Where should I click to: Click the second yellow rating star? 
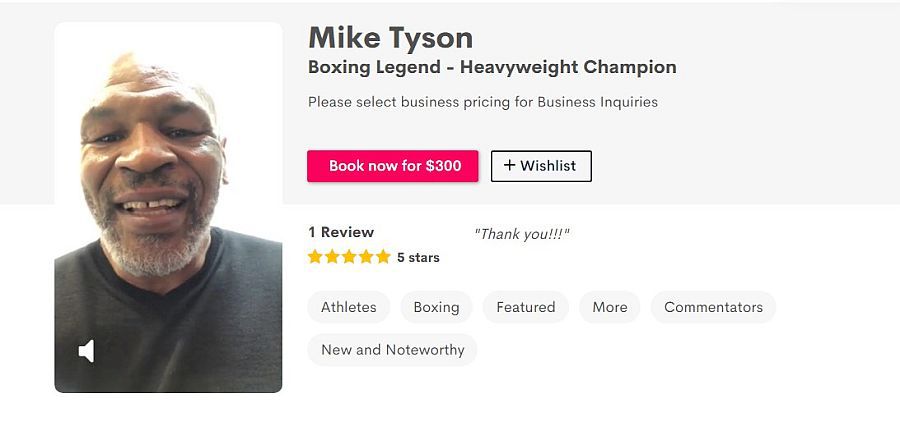point(332,256)
